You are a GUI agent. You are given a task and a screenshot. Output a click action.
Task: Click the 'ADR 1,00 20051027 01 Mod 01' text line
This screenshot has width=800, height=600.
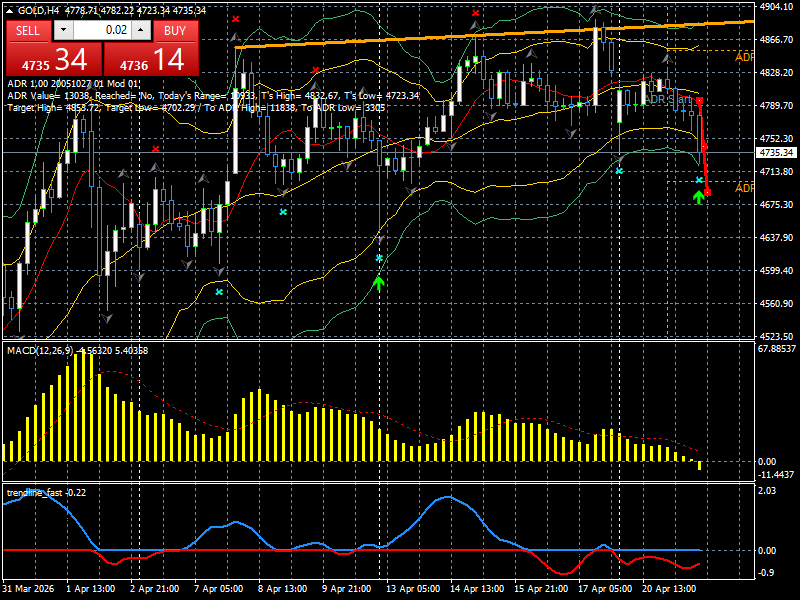coord(73,84)
